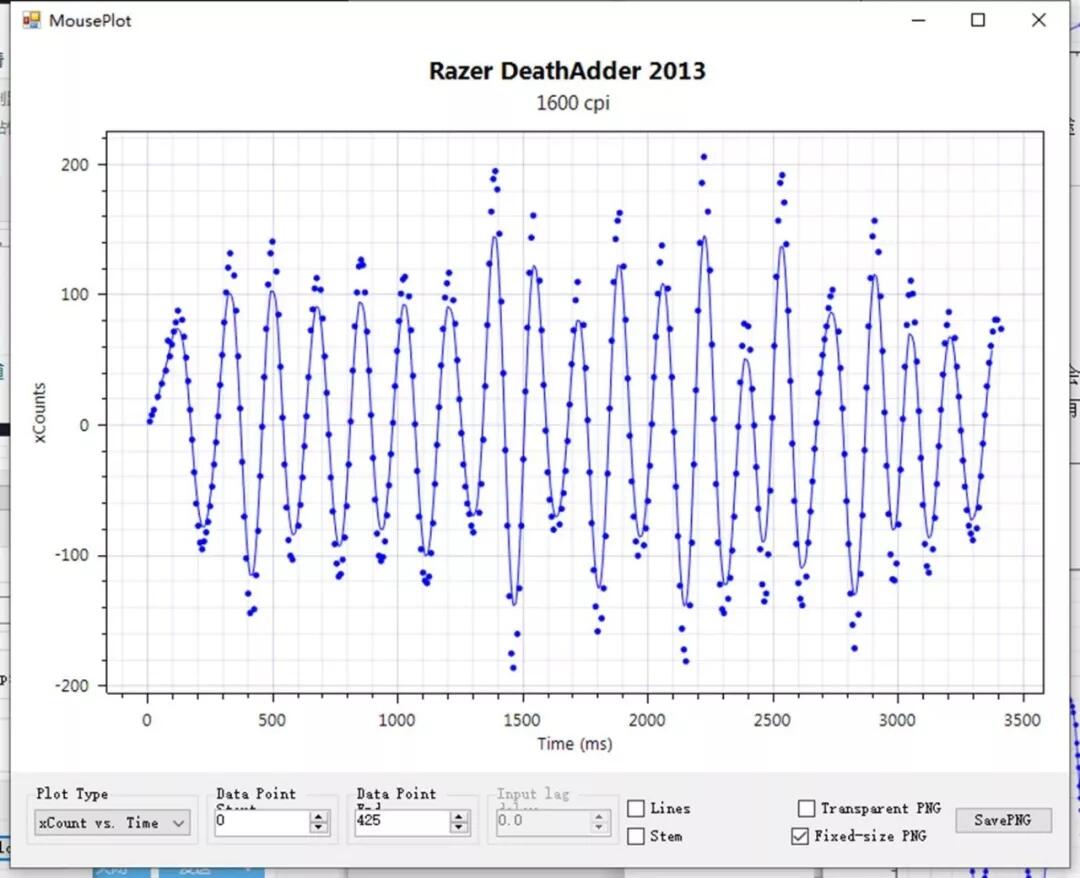
Task: Close the MousePlot window
Action: pos(1039,20)
